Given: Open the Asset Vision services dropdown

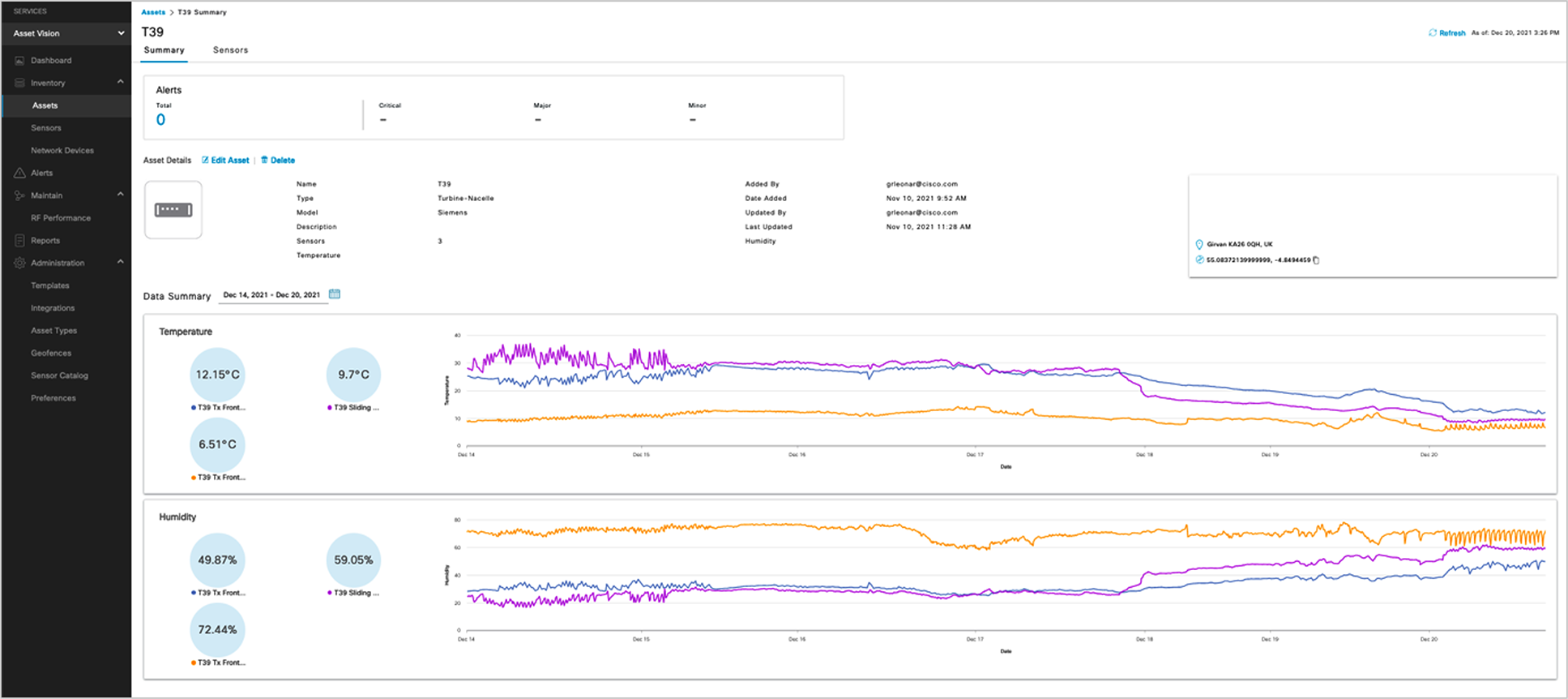Looking at the screenshot, I should click(x=66, y=33).
